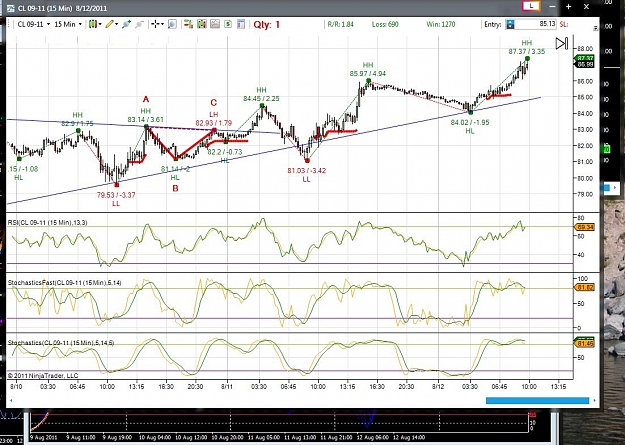This screenshot has width=625, height=445.
Task: Click the 79.00 price axis label
Action: pyautogui.click(x=585, y=194)
